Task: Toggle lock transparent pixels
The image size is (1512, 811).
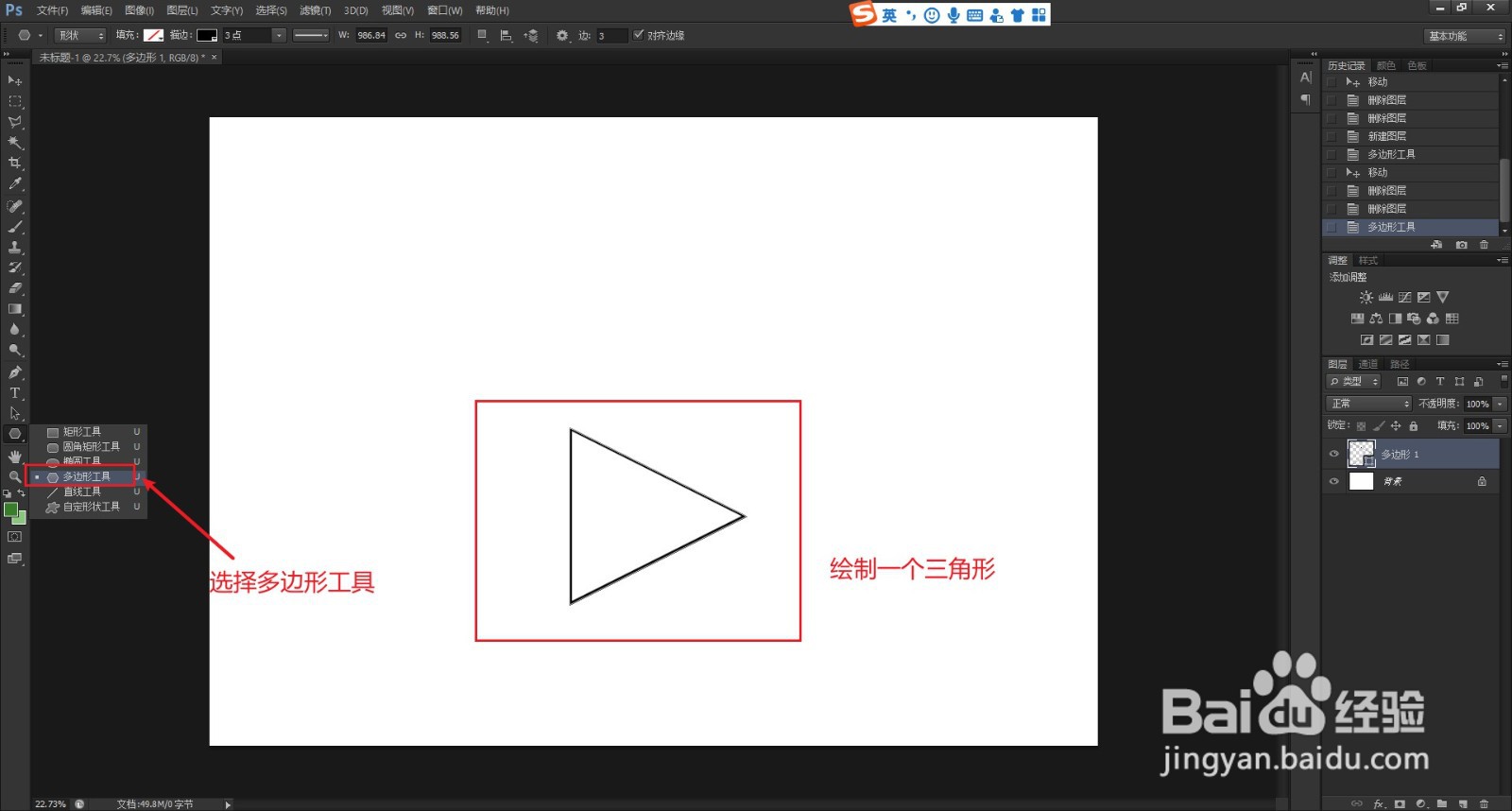Action: 1361,426
